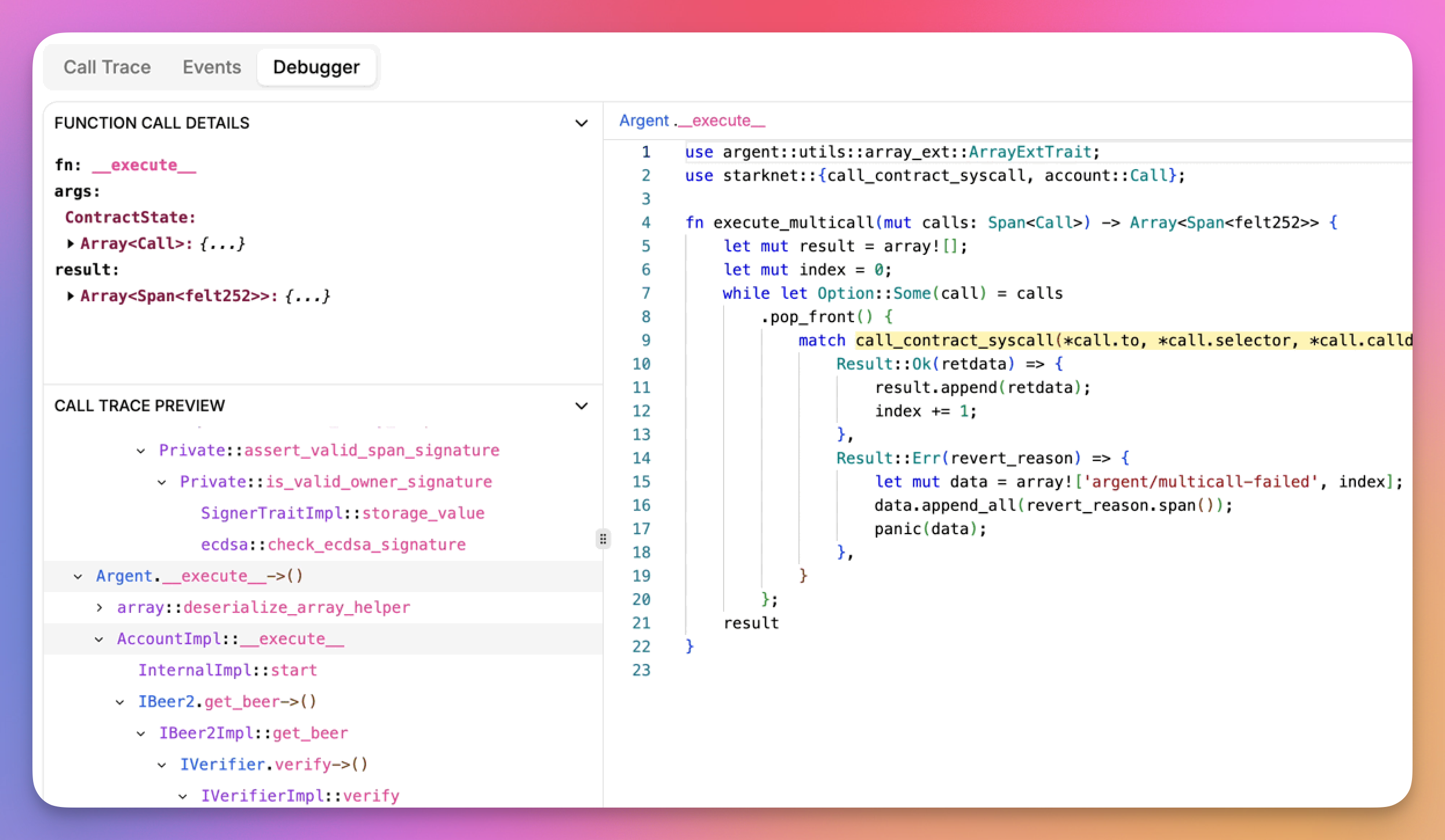
Task: Collapse IBeer2Impl::get_beer chevron
Action: [141, 733]
